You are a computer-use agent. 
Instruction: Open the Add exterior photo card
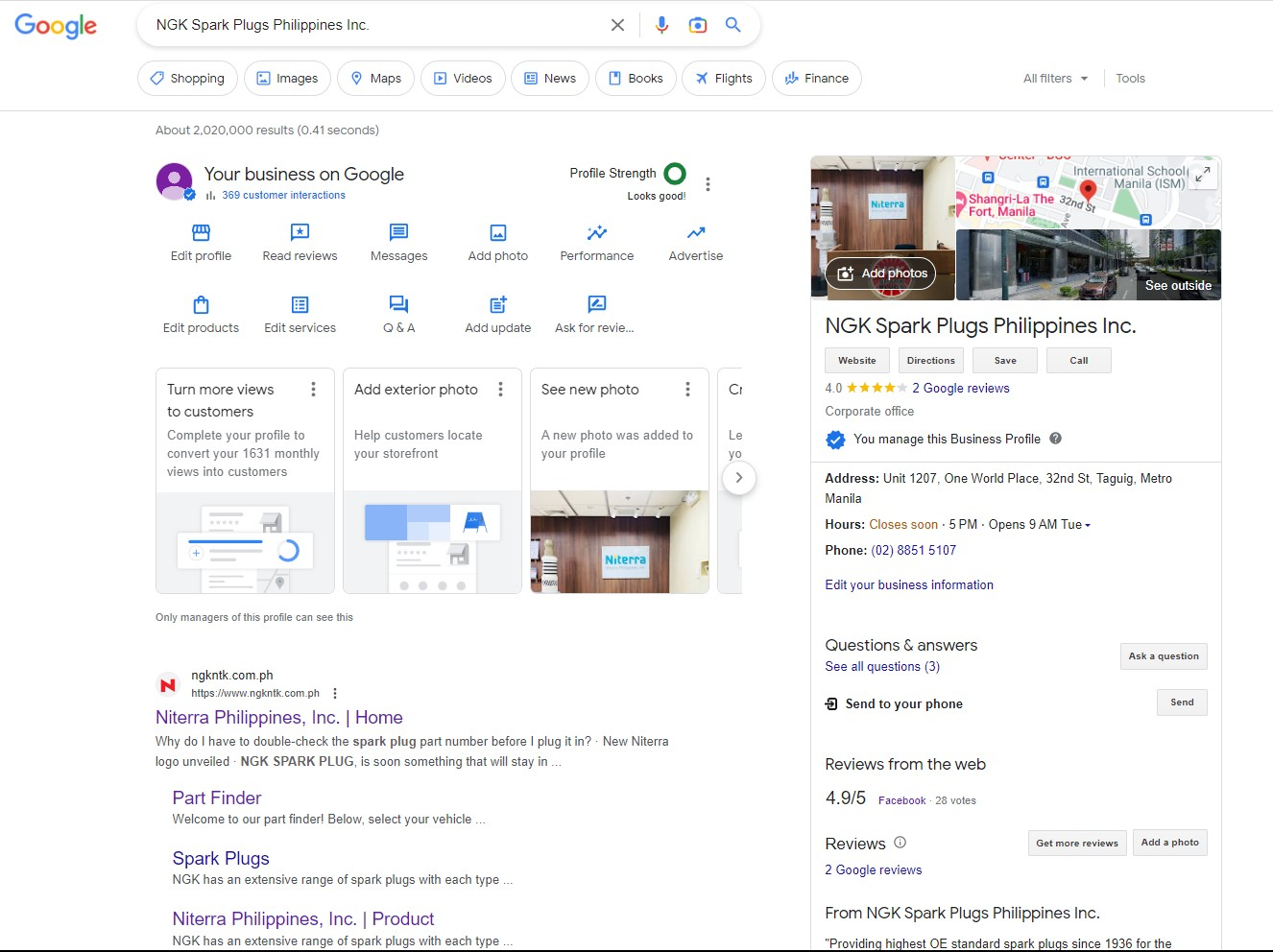(432, 481)
